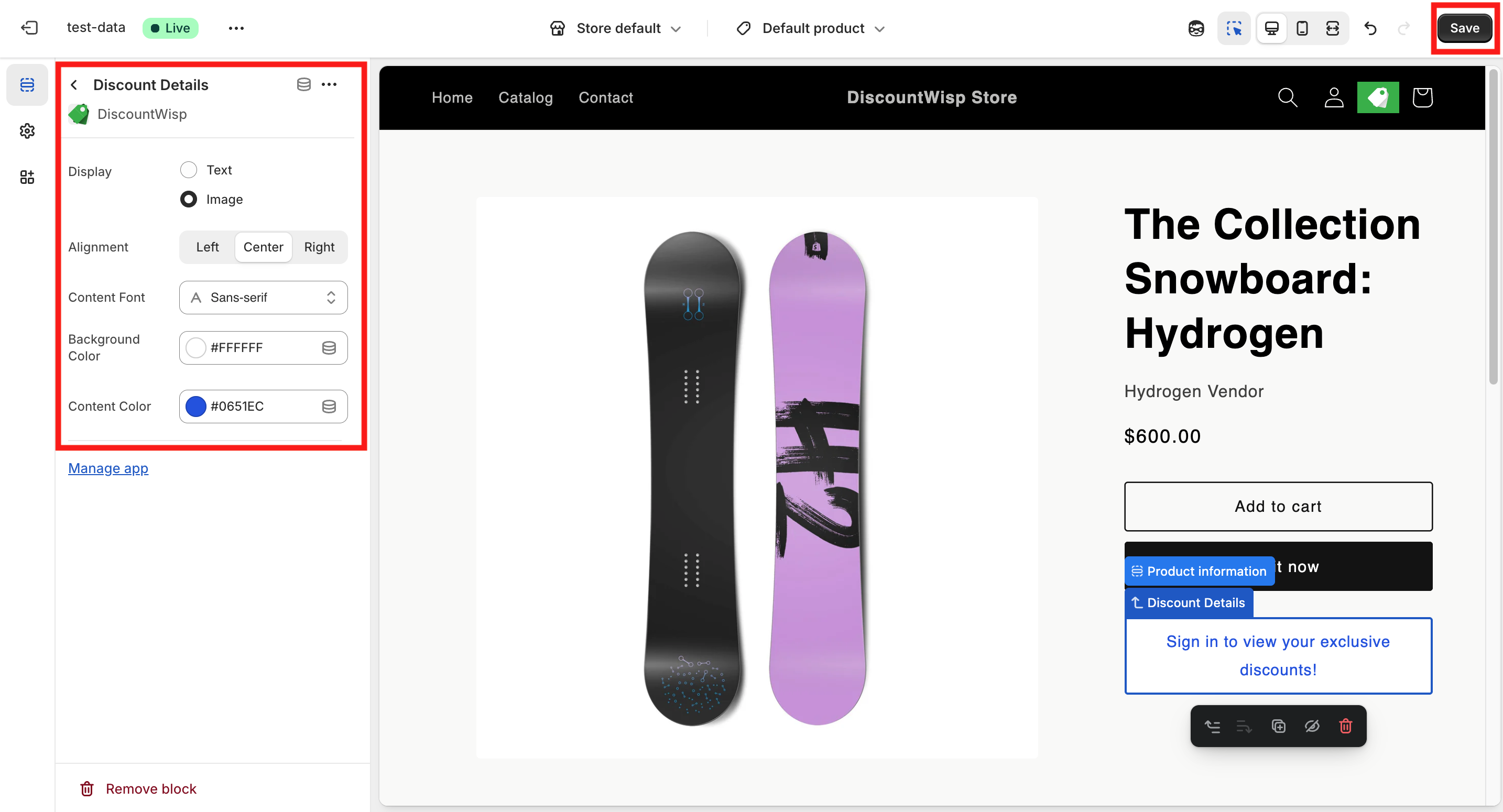Select the Text display radio button
1503x812 pixels.
[189, 170]
